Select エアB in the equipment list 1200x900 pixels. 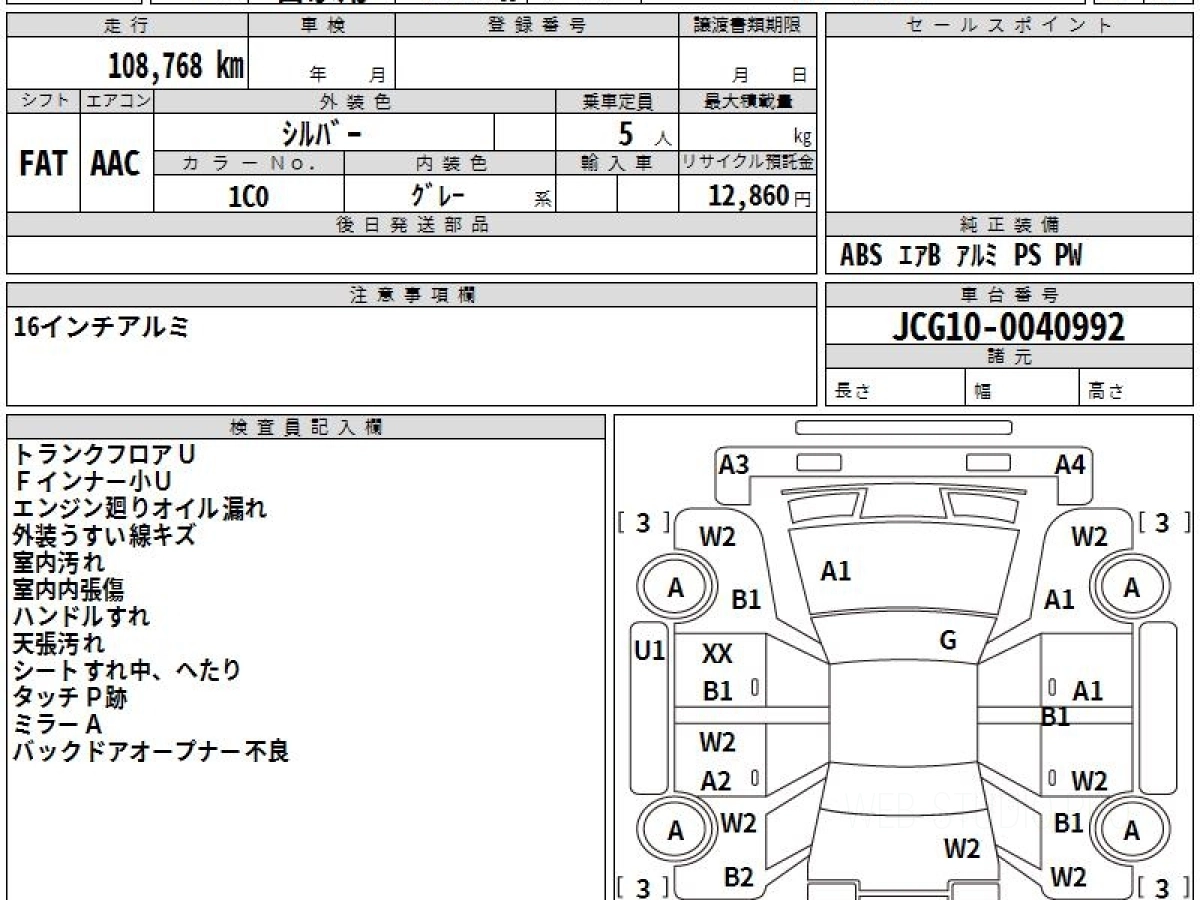[x=920, y=256]
